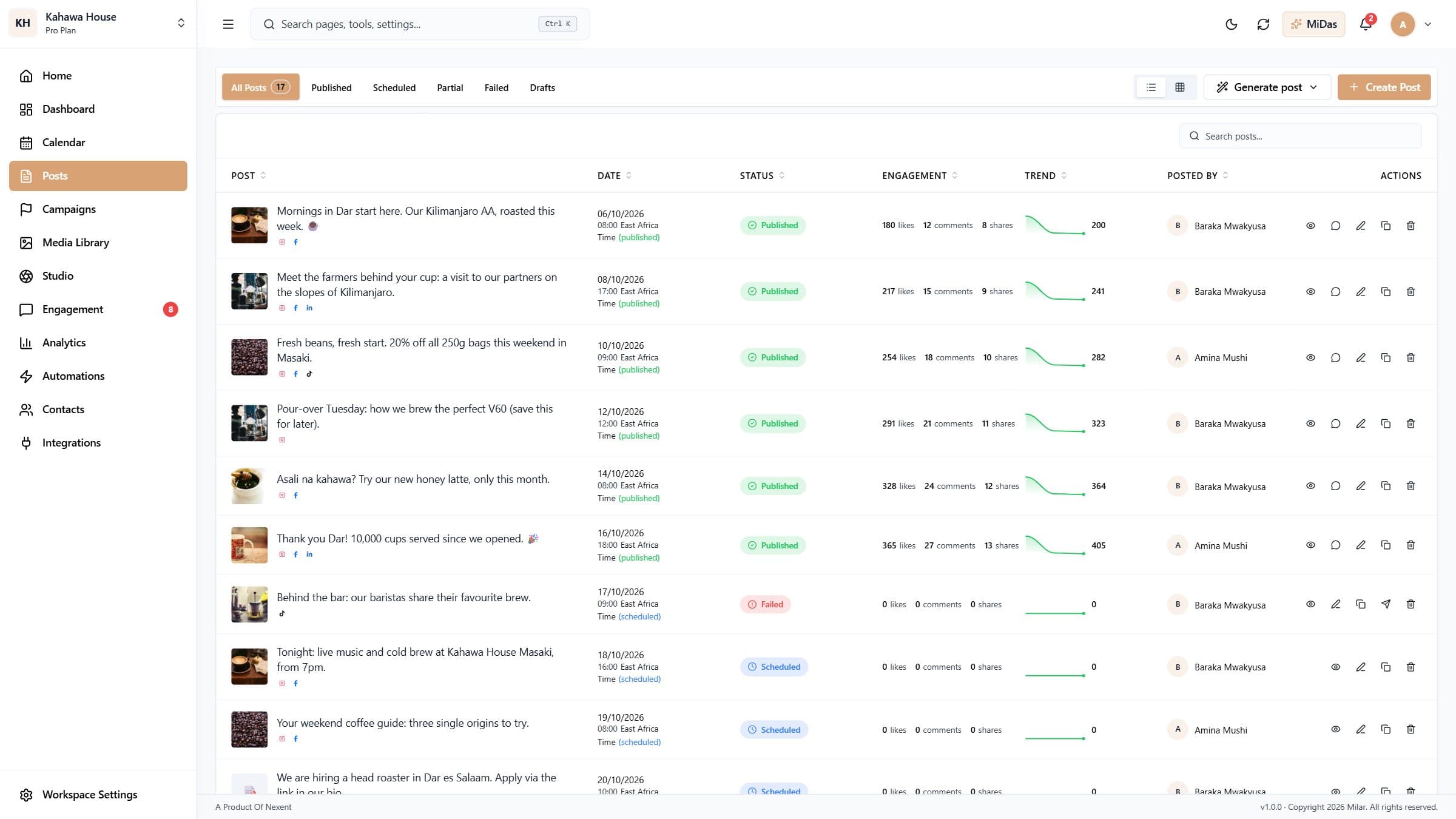
Task: Focus the Search posts field
Action: pyautogui.click(x=1300, y=136)
